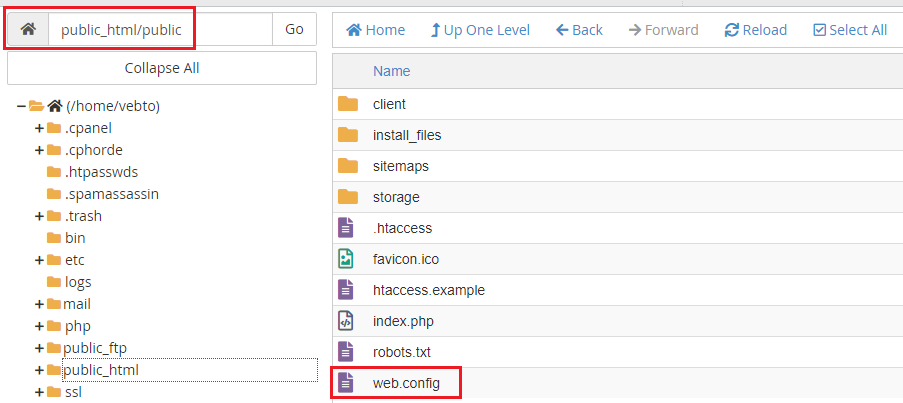Select the index.php code file icon
Viewport: 903px width, 403px height.
(x=346, y=321)
